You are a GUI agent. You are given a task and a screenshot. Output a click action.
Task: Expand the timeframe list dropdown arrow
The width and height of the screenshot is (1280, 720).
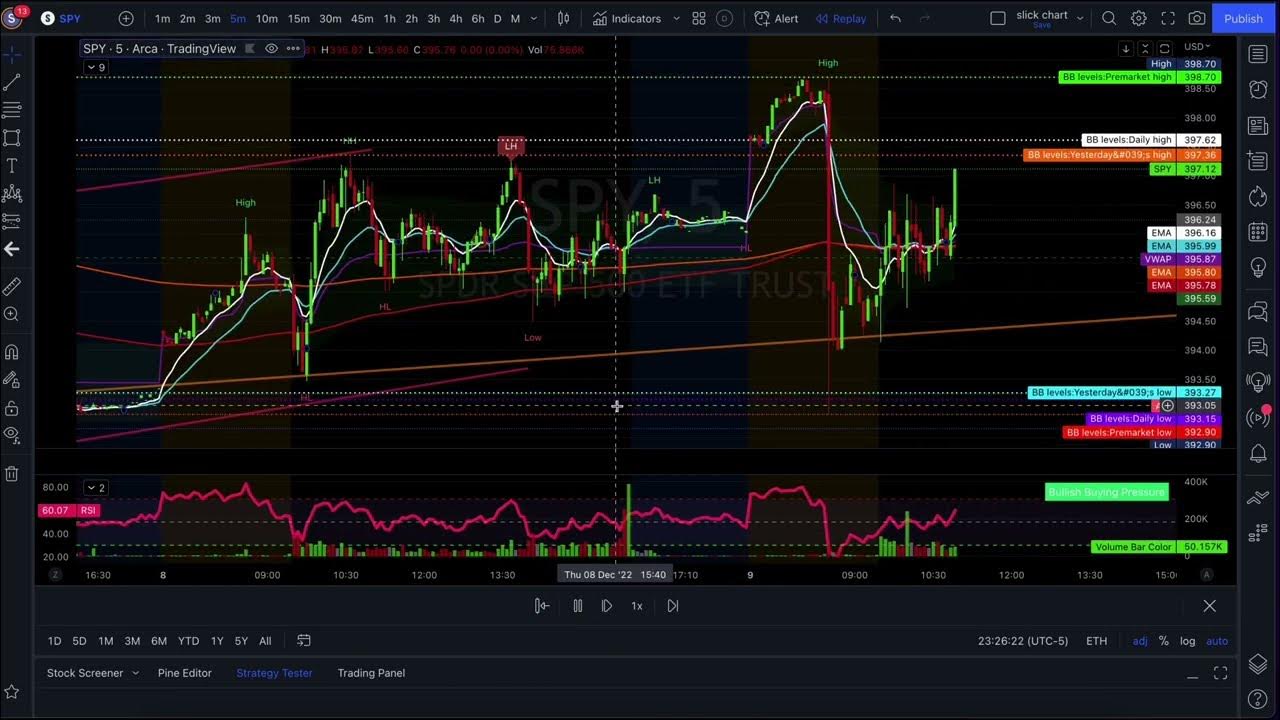tap(534, 18)
